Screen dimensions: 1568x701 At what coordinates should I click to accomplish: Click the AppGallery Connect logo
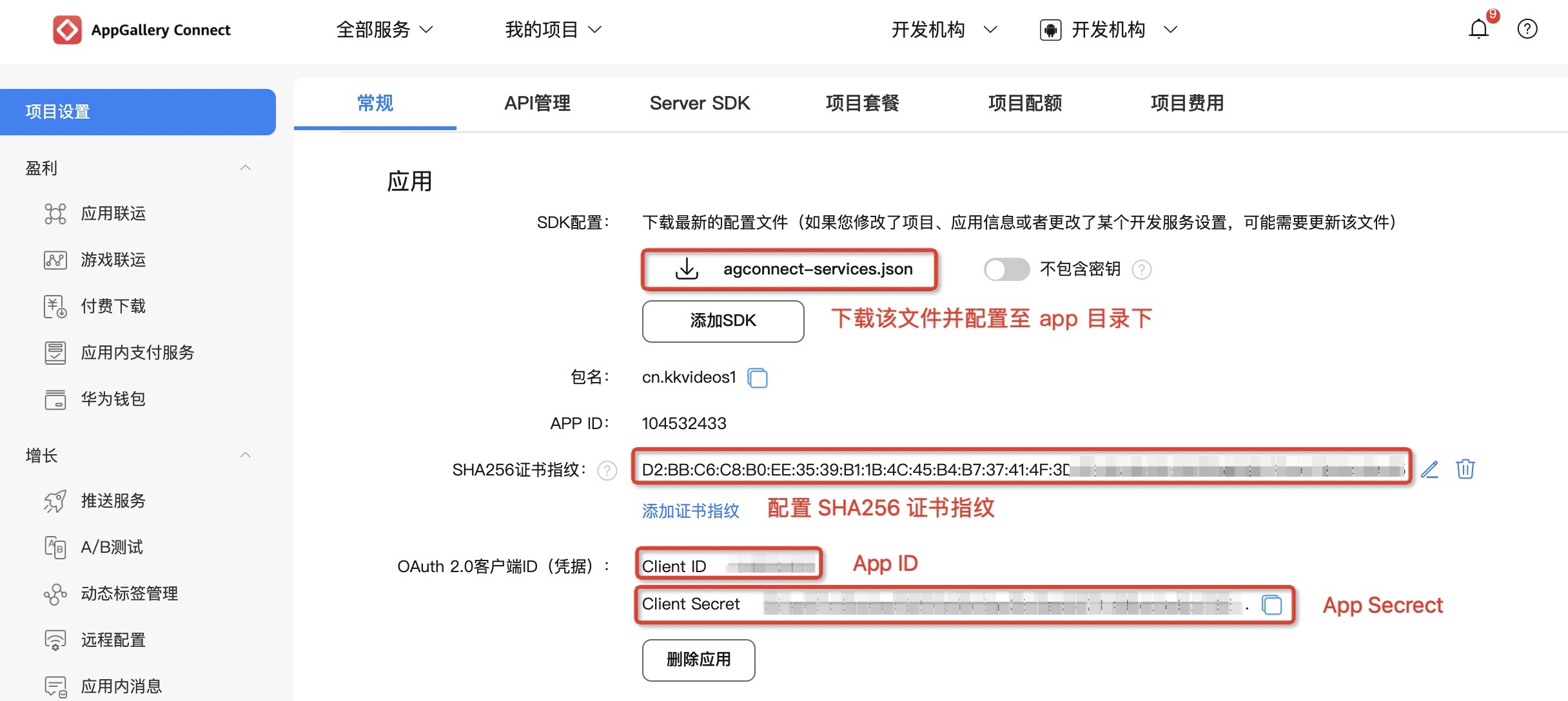(x=142, y=30)
